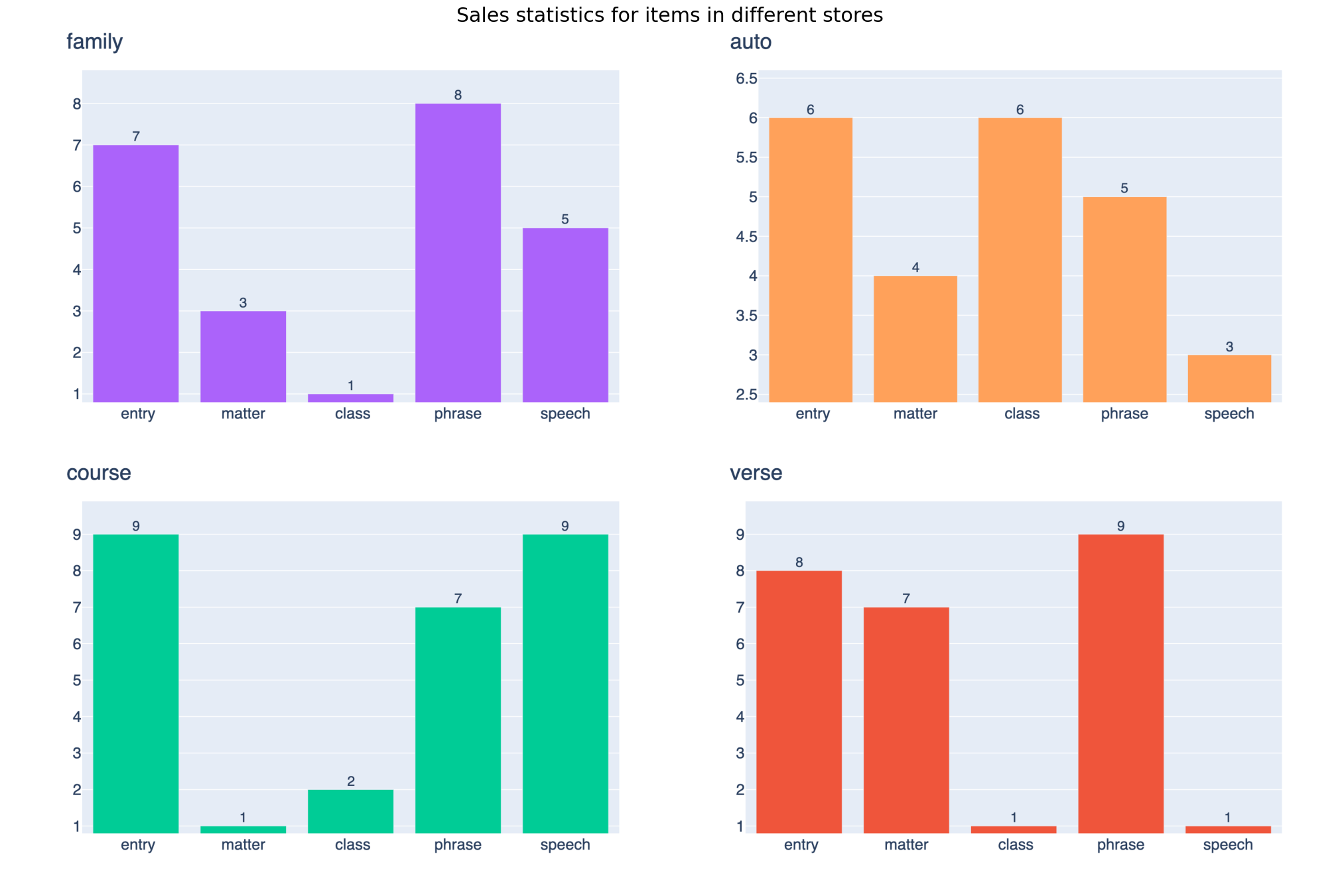
Task: Click the speech bar in family chart
Action: point(565,315)
